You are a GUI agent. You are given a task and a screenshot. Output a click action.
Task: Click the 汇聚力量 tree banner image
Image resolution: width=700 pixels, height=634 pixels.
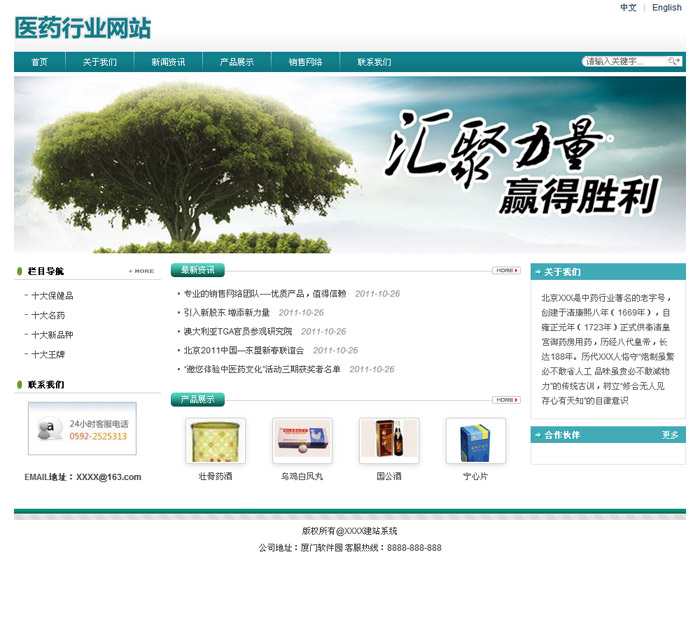[x=350, y=165]
